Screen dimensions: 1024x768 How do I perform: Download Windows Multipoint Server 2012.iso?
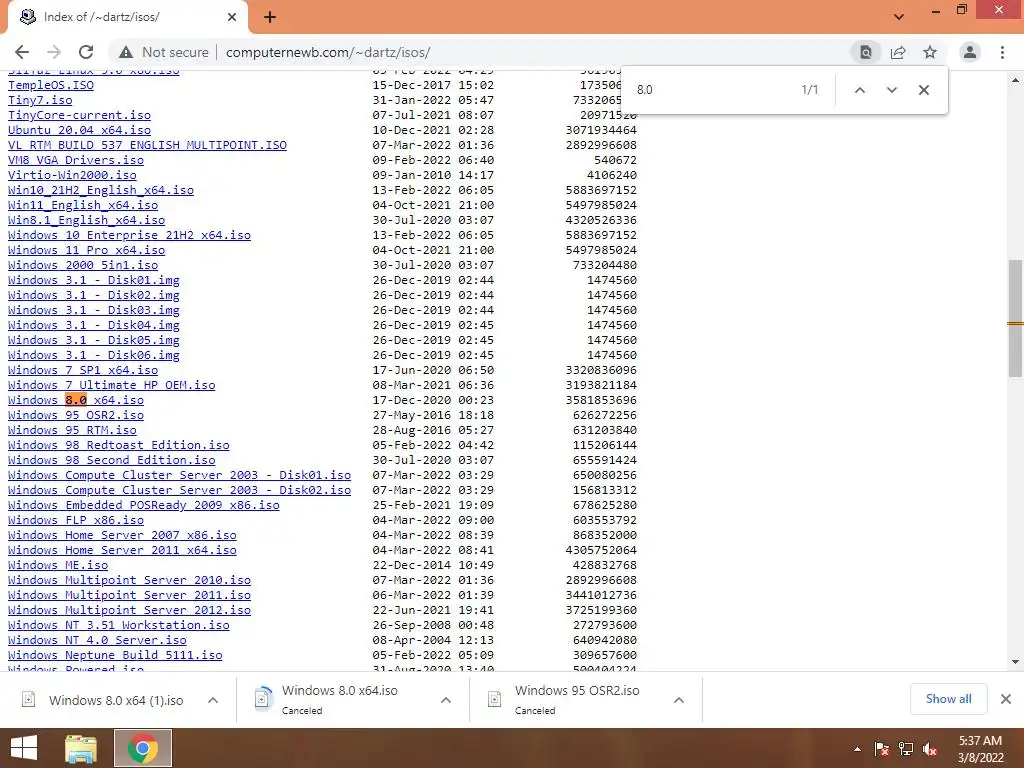point(129,611)
